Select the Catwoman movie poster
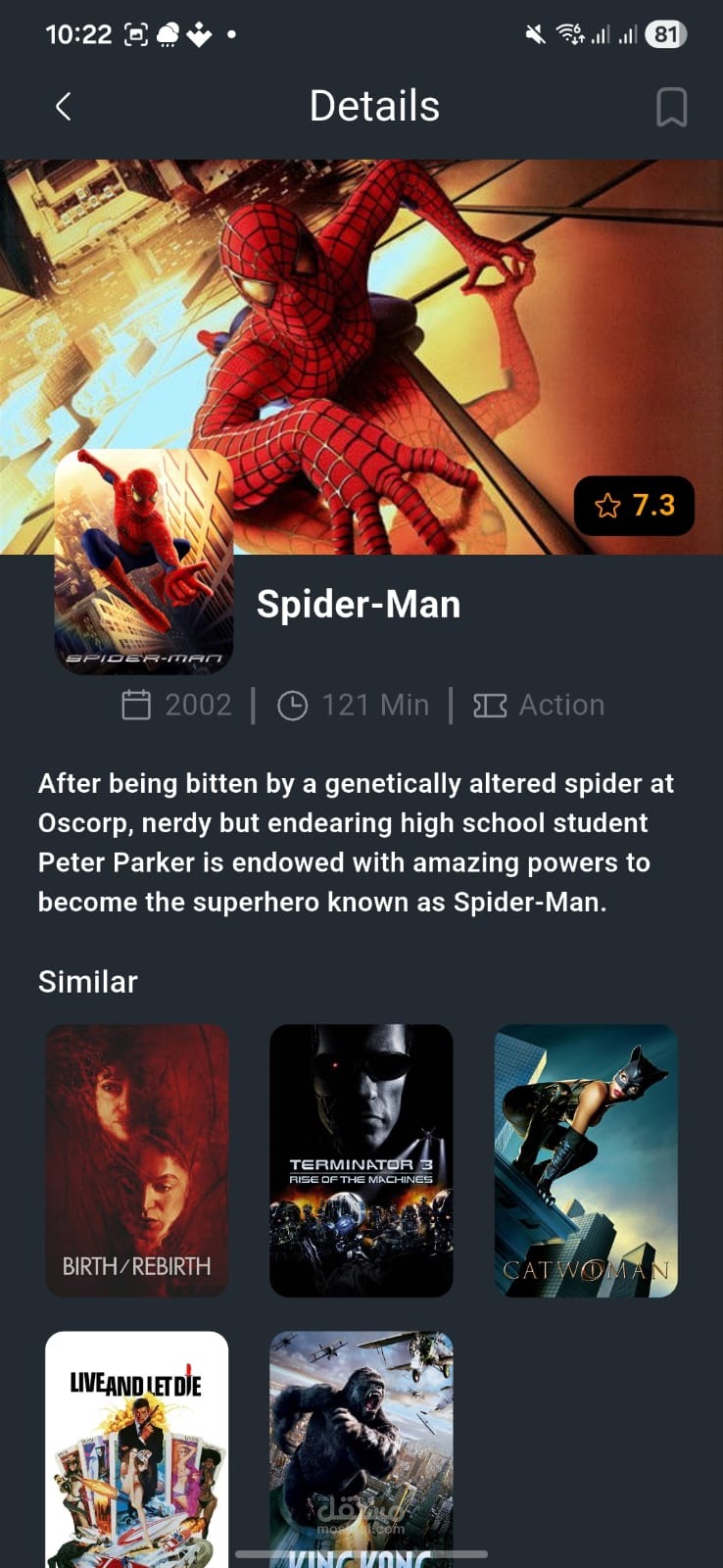Viewport: 723px width, 1568px height. point(586,1160)
